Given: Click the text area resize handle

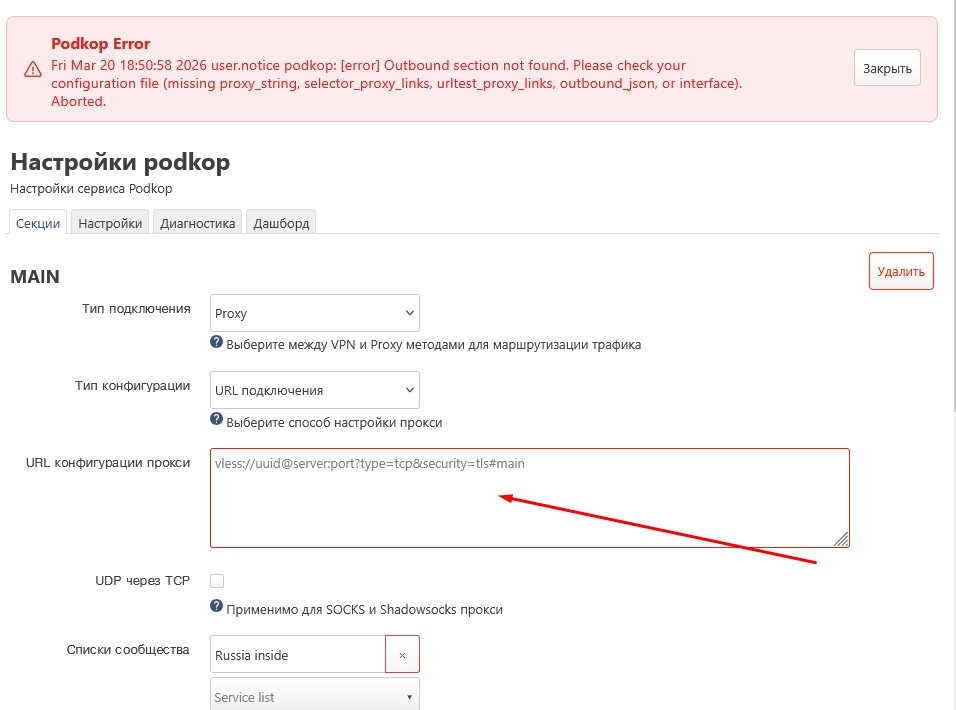Looking at the screenshot, I should (x=841, y=539).
